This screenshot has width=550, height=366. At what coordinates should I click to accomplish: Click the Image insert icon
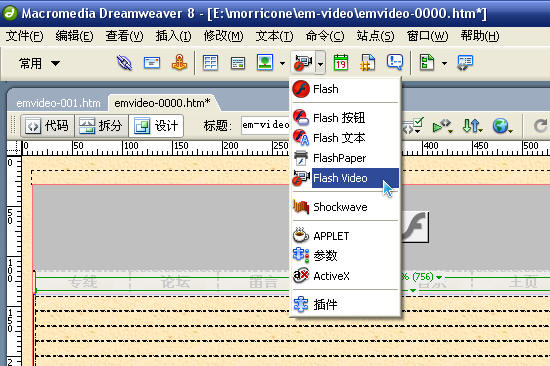pos(265,63)
